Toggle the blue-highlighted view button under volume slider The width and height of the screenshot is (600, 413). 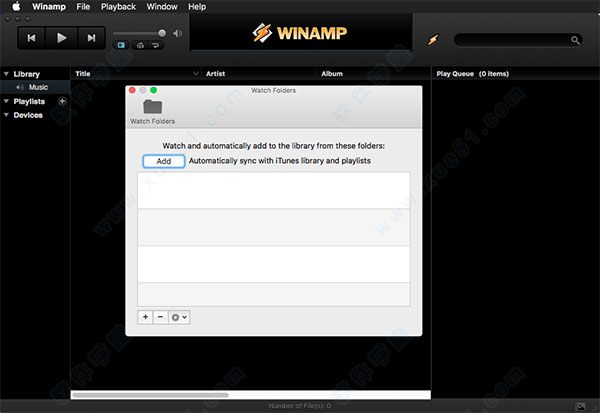click(x=121, y=45)
